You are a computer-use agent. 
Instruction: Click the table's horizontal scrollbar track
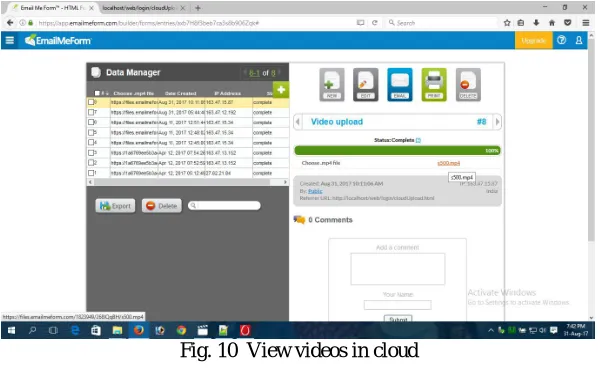click(188, 182)
